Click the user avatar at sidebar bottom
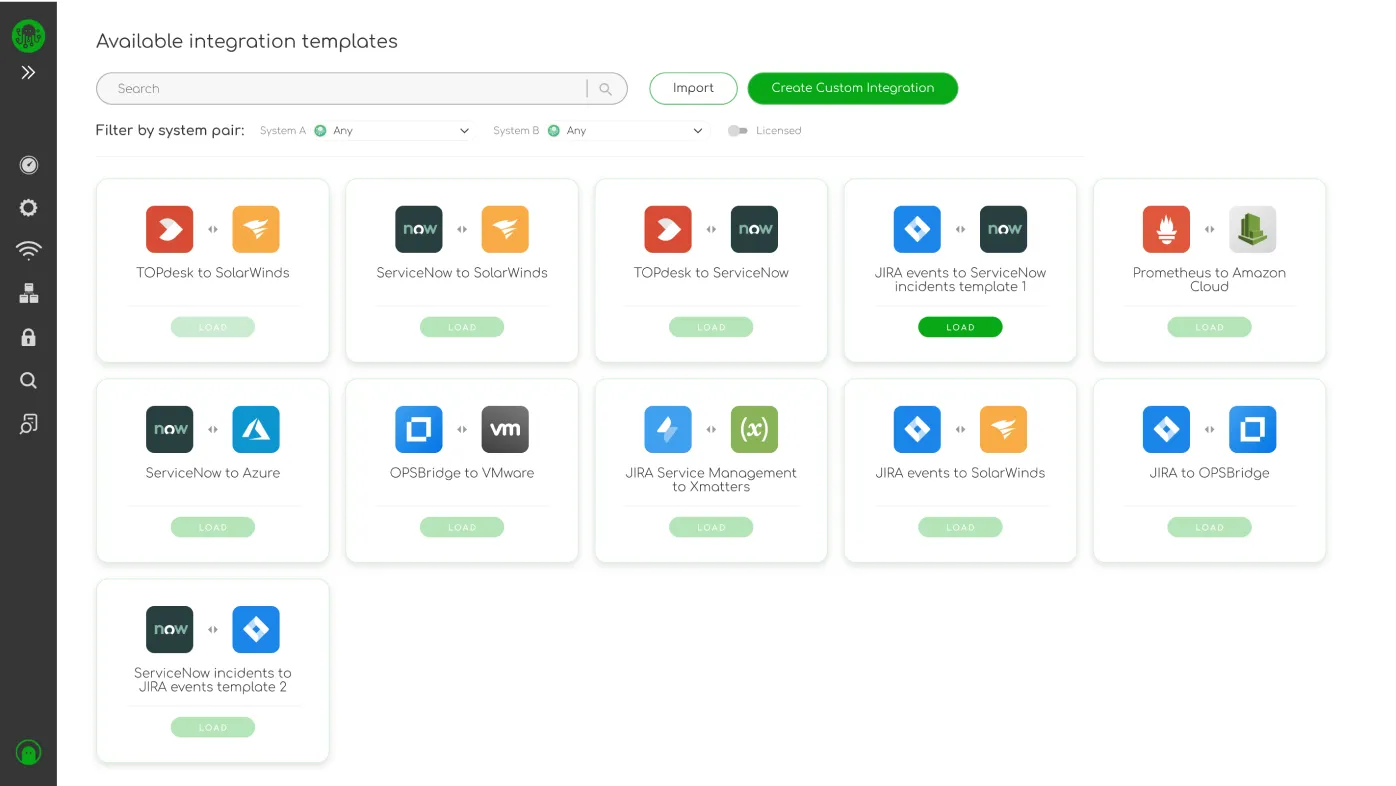This screenshot has height=786, width=1396. tap(28, 752)
